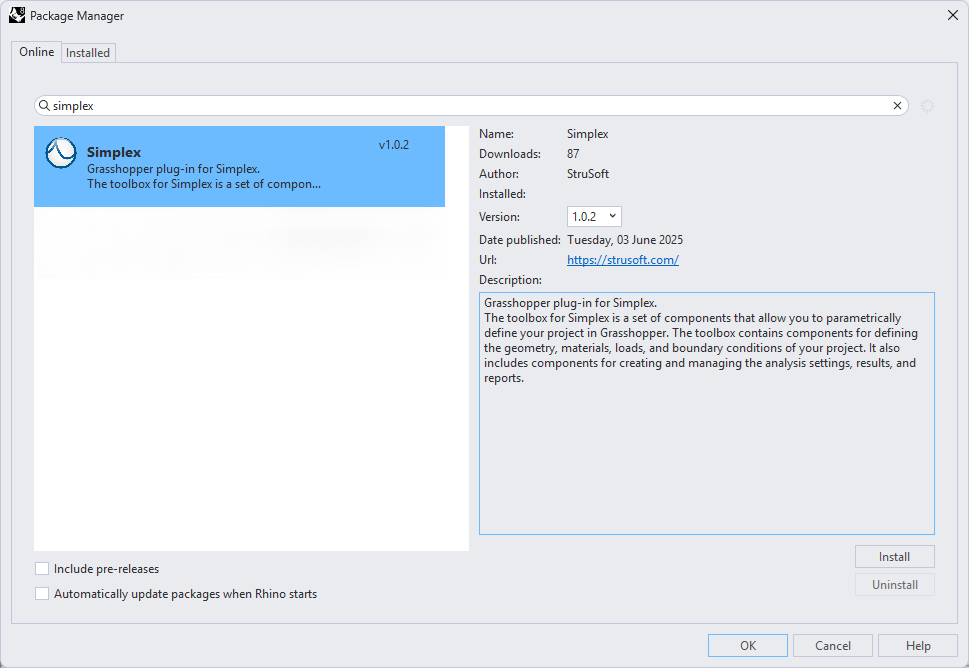Open the strusoft.com URL link

tap(622, 260)
